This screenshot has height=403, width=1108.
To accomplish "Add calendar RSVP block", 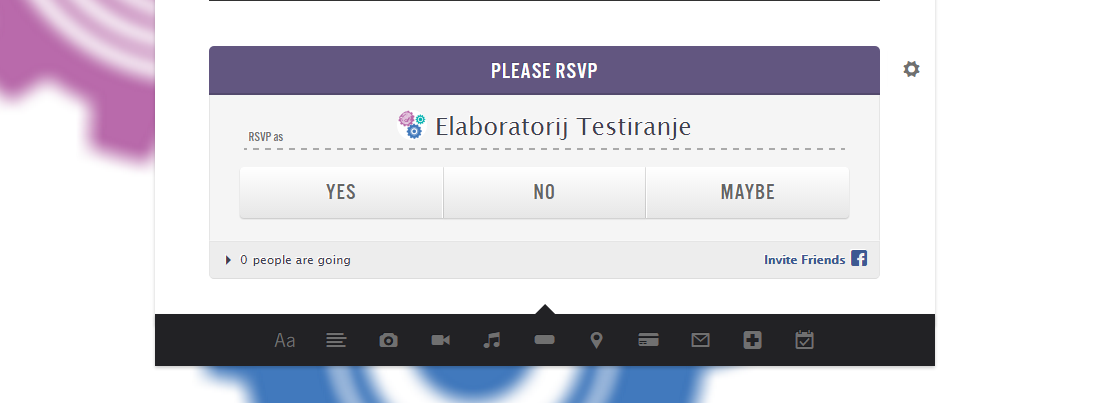I will (804, 341).
